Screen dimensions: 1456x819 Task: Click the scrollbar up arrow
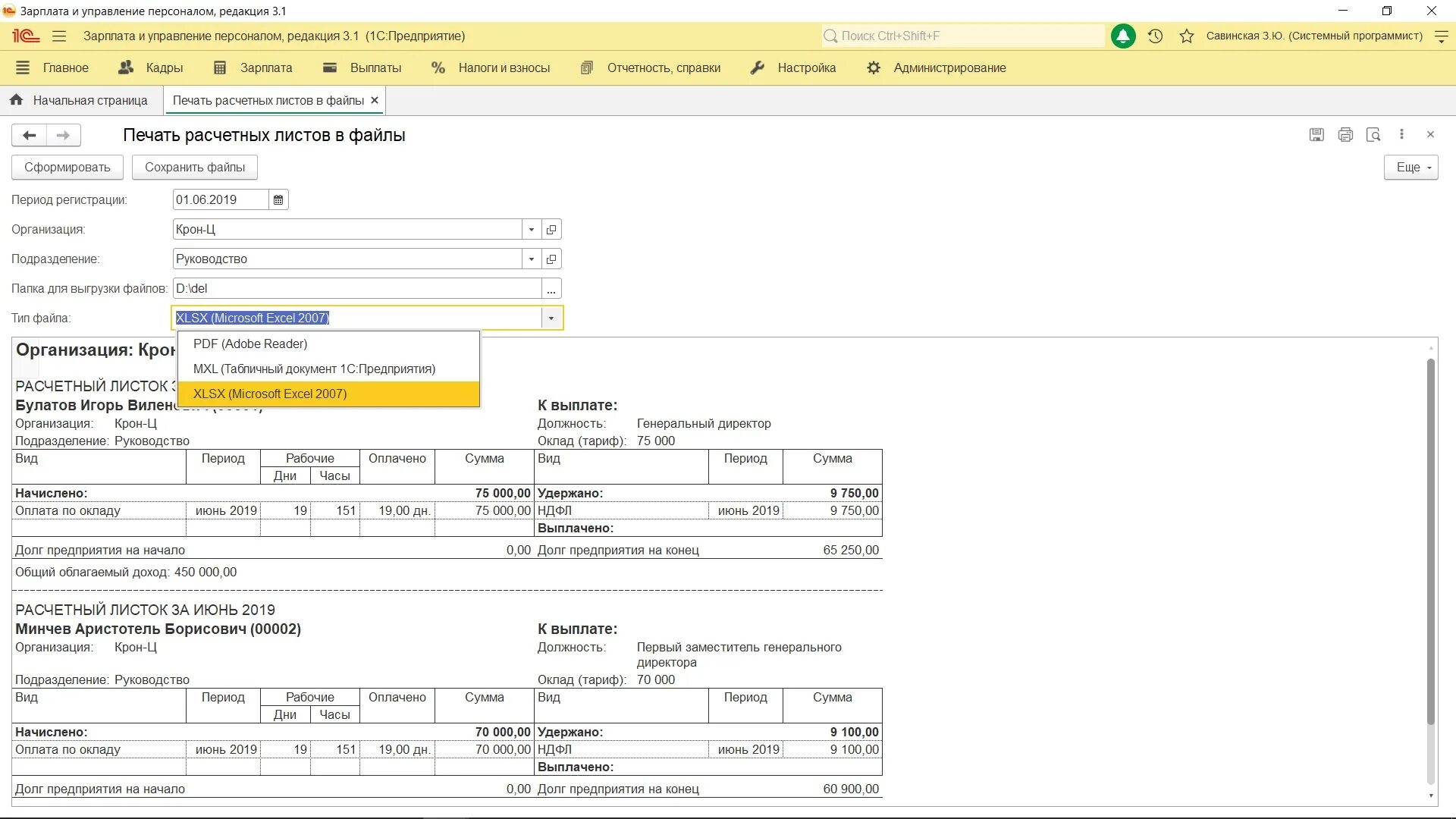point(1431,347)
